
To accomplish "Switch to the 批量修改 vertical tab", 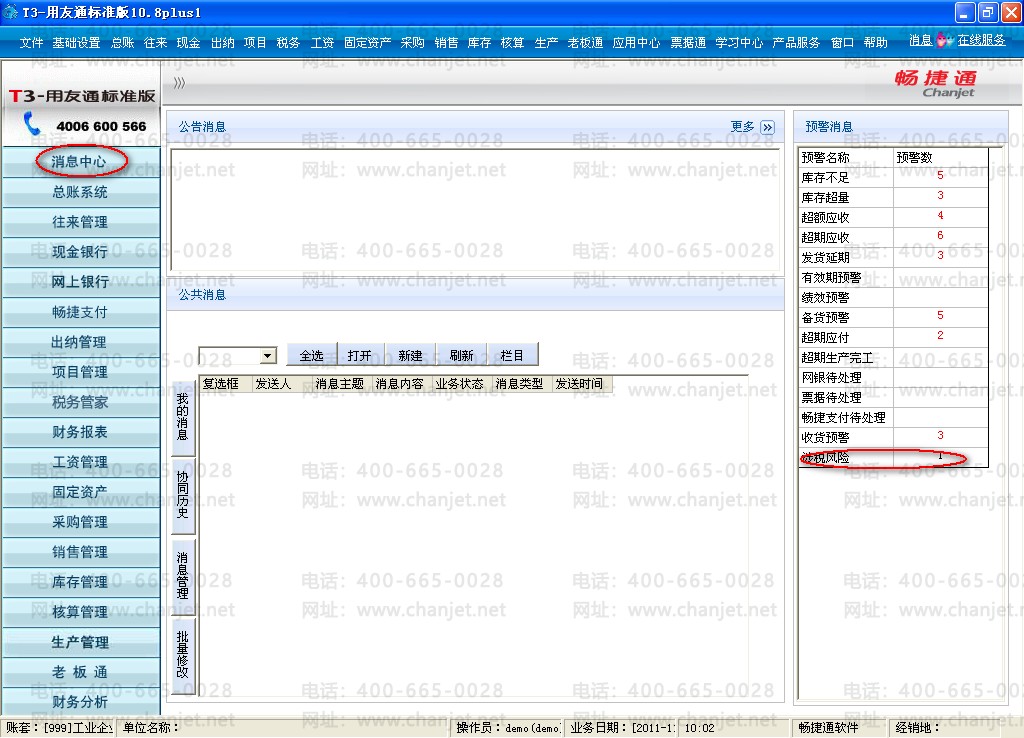I will click(183, 655).
